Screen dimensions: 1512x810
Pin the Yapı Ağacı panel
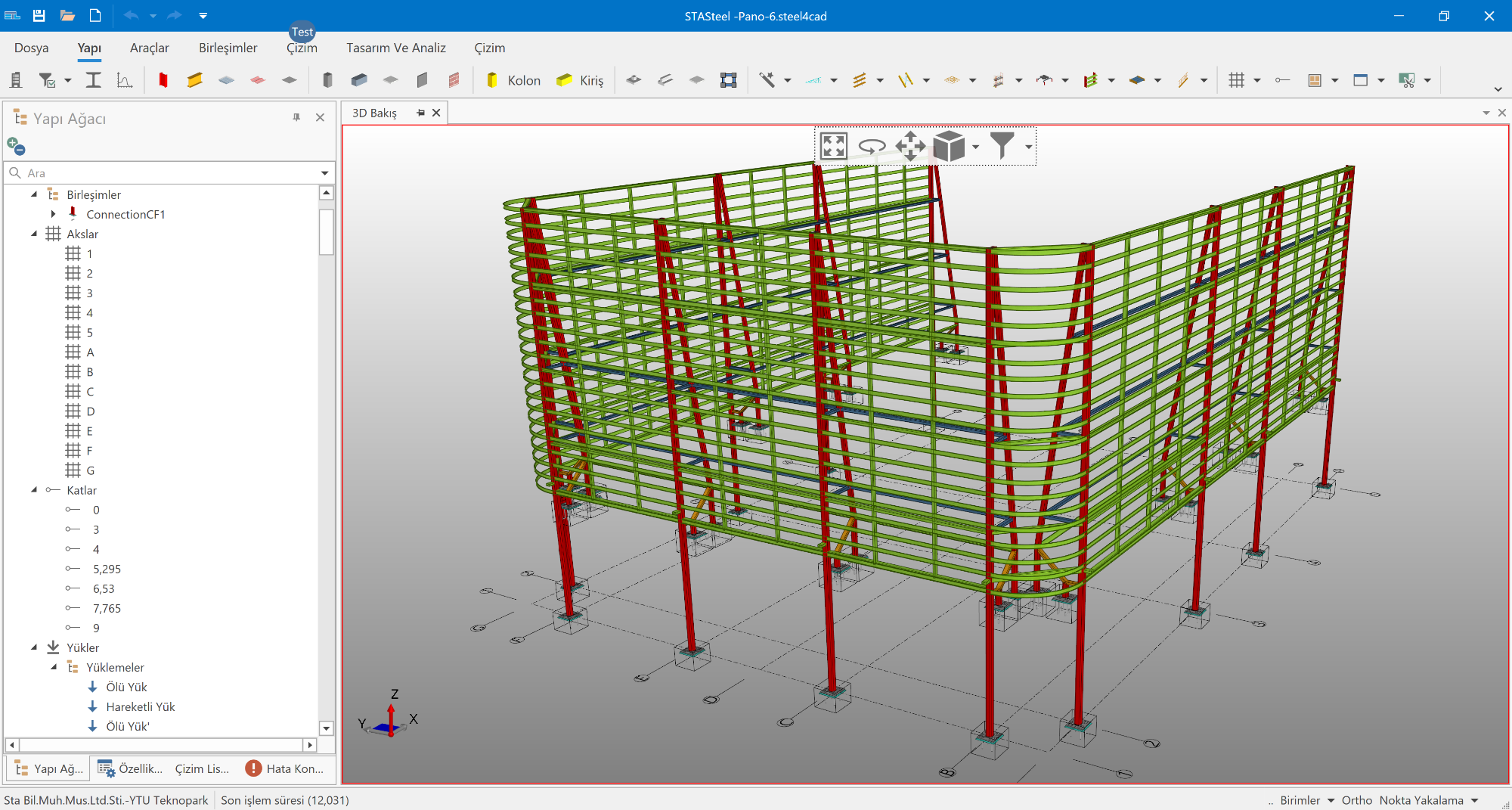pos(296,117)
